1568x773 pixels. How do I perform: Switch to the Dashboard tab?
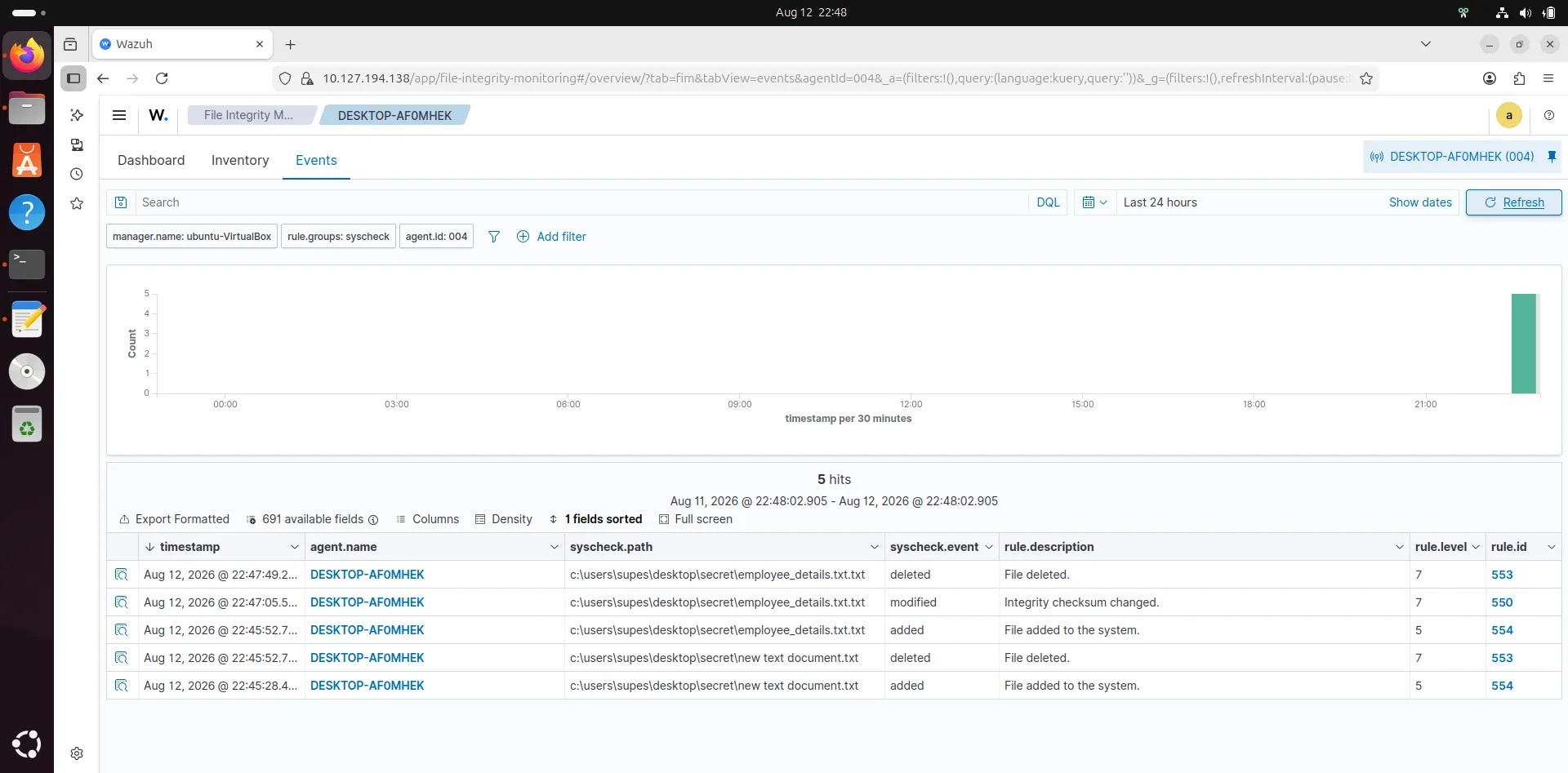tap(151, 160)
